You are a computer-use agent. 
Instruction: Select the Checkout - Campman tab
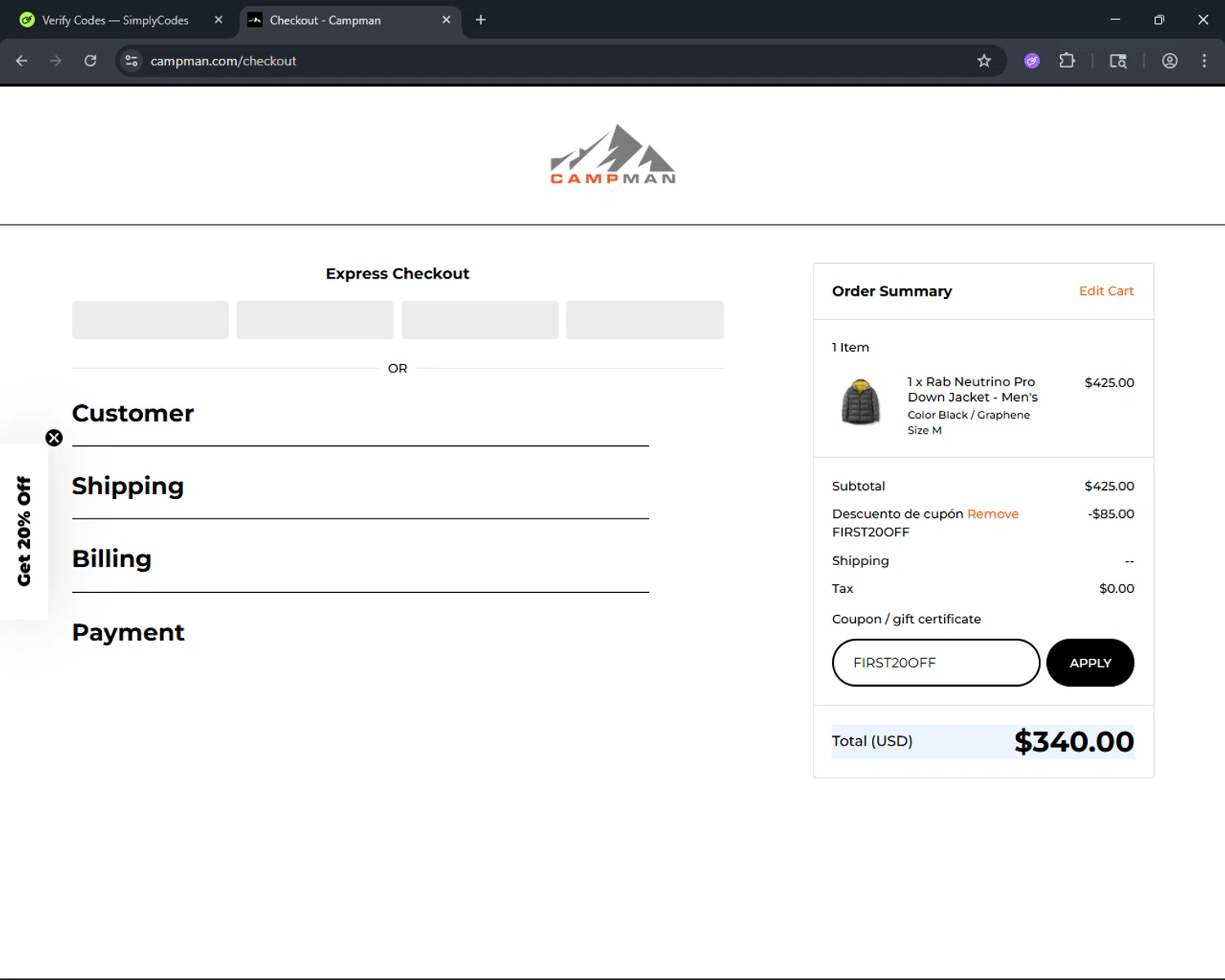pos(325,20)
